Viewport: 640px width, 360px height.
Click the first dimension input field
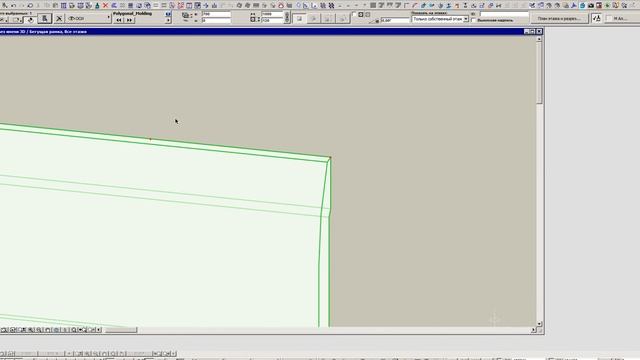click(216, 14)
